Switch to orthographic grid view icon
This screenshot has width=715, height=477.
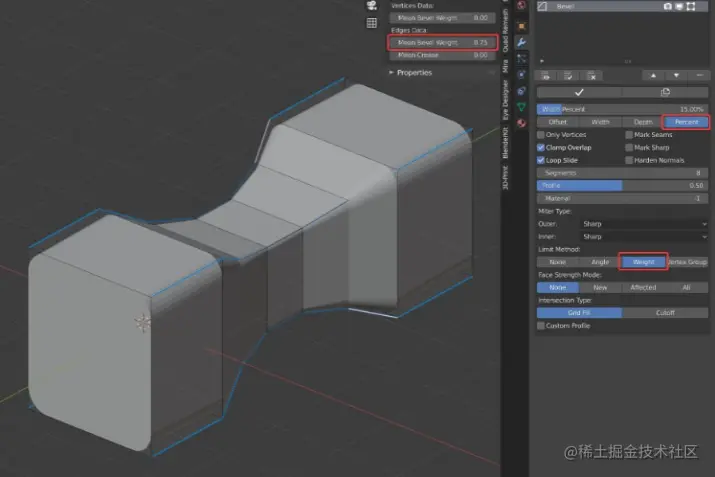pyautogui.click(x=372, y=23)
